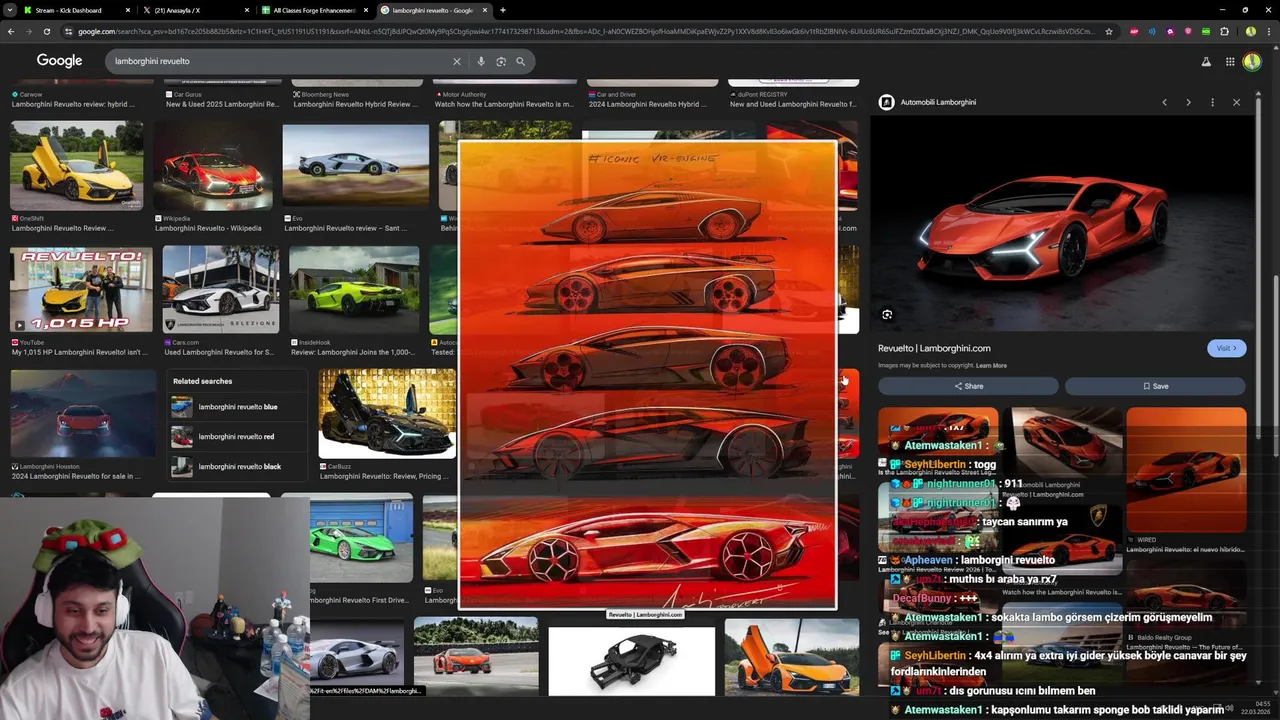Switch to the (21) Anasayfa / X tab
The width and height of the screenshot is (1280, 720).
pyautogui.click(x=198, y=10)
